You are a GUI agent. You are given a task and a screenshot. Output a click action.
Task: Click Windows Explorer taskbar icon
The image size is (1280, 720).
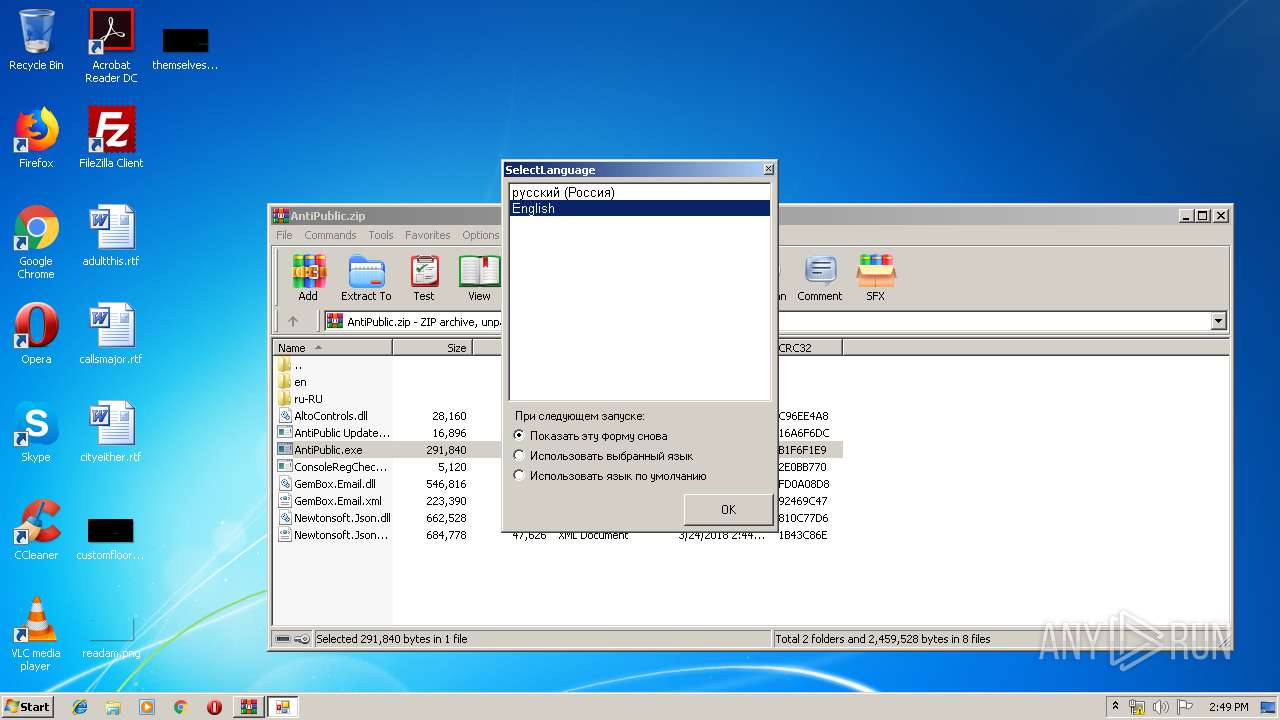coord(113,707)
